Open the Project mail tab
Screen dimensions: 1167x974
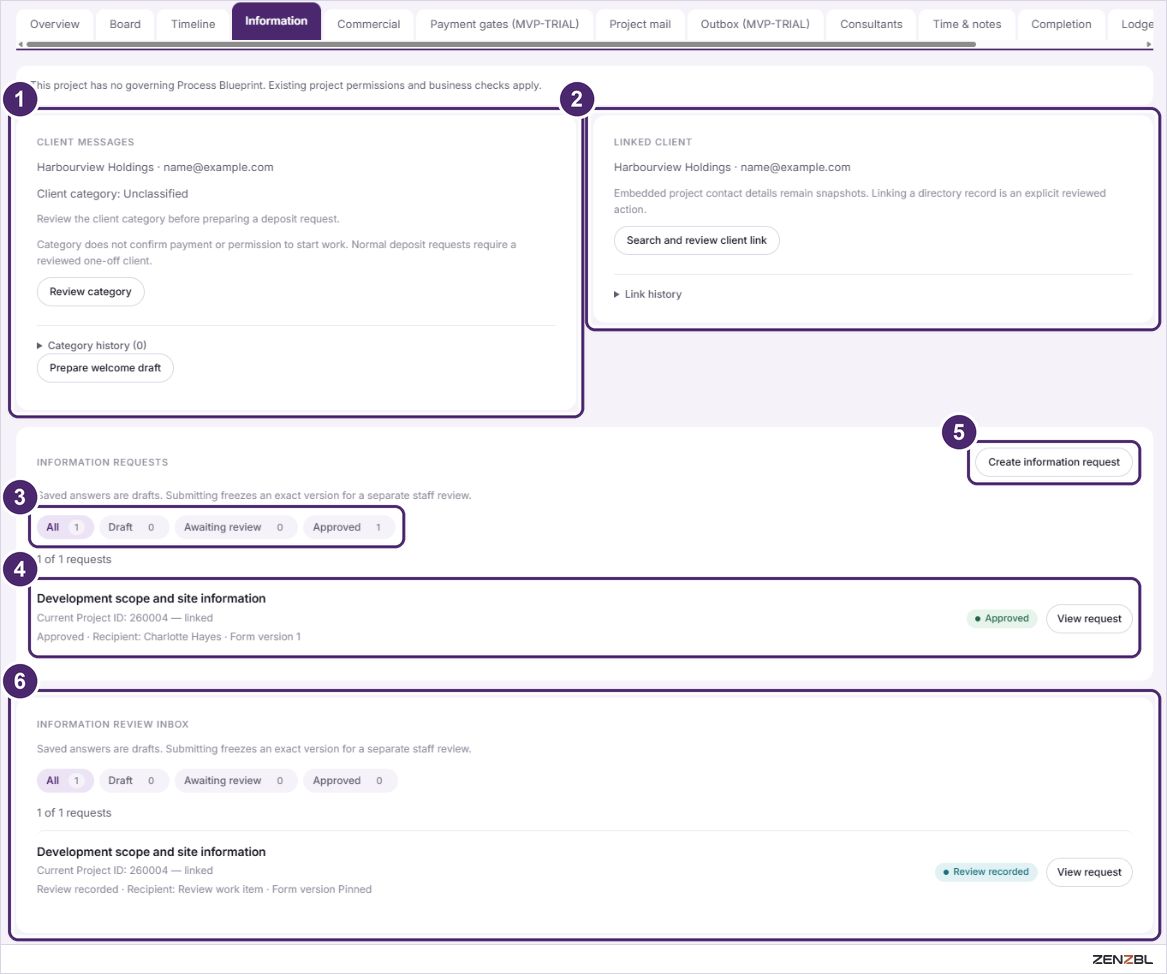(640, 25)
